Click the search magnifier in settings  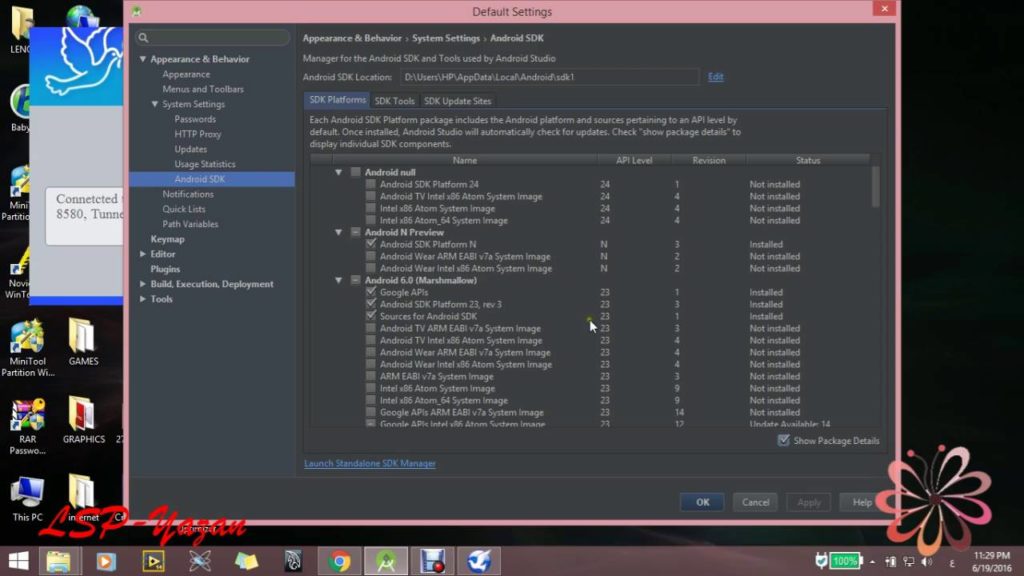pos(144,38)
